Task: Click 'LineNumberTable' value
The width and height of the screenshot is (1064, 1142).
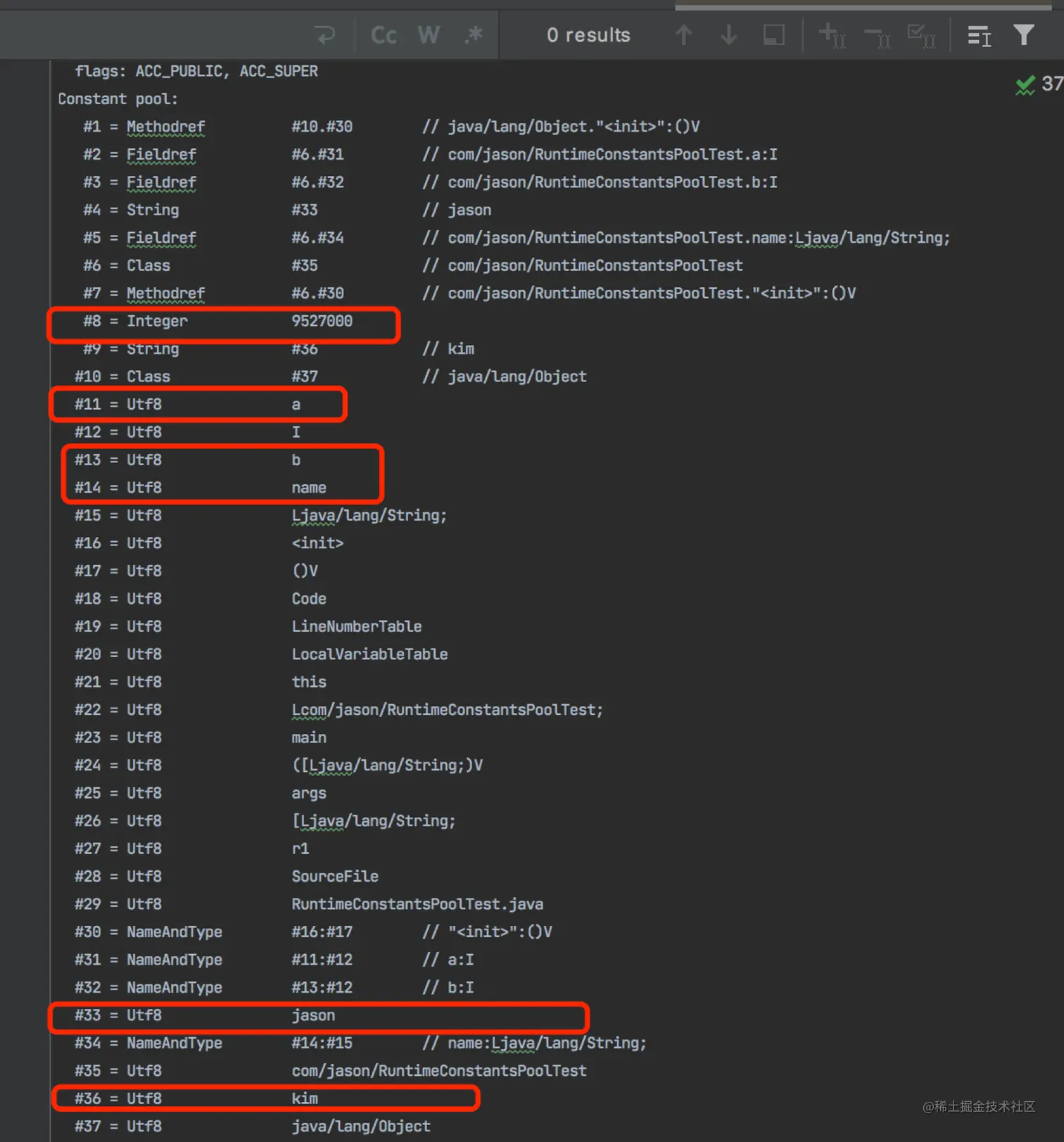Action: [x=357, y=626]
